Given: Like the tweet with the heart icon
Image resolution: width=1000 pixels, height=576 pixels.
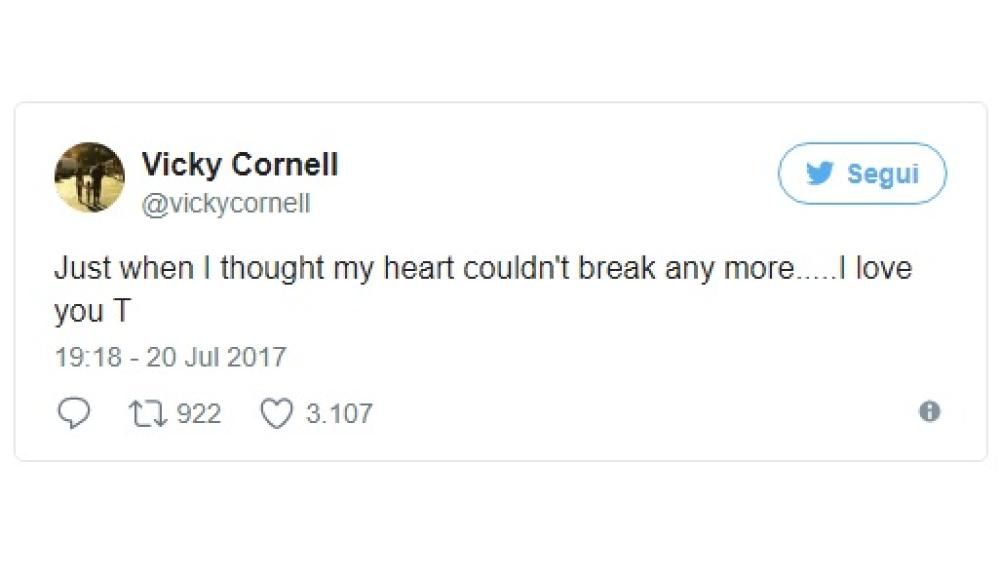Looking at the screenshot, I should point(277,413).
